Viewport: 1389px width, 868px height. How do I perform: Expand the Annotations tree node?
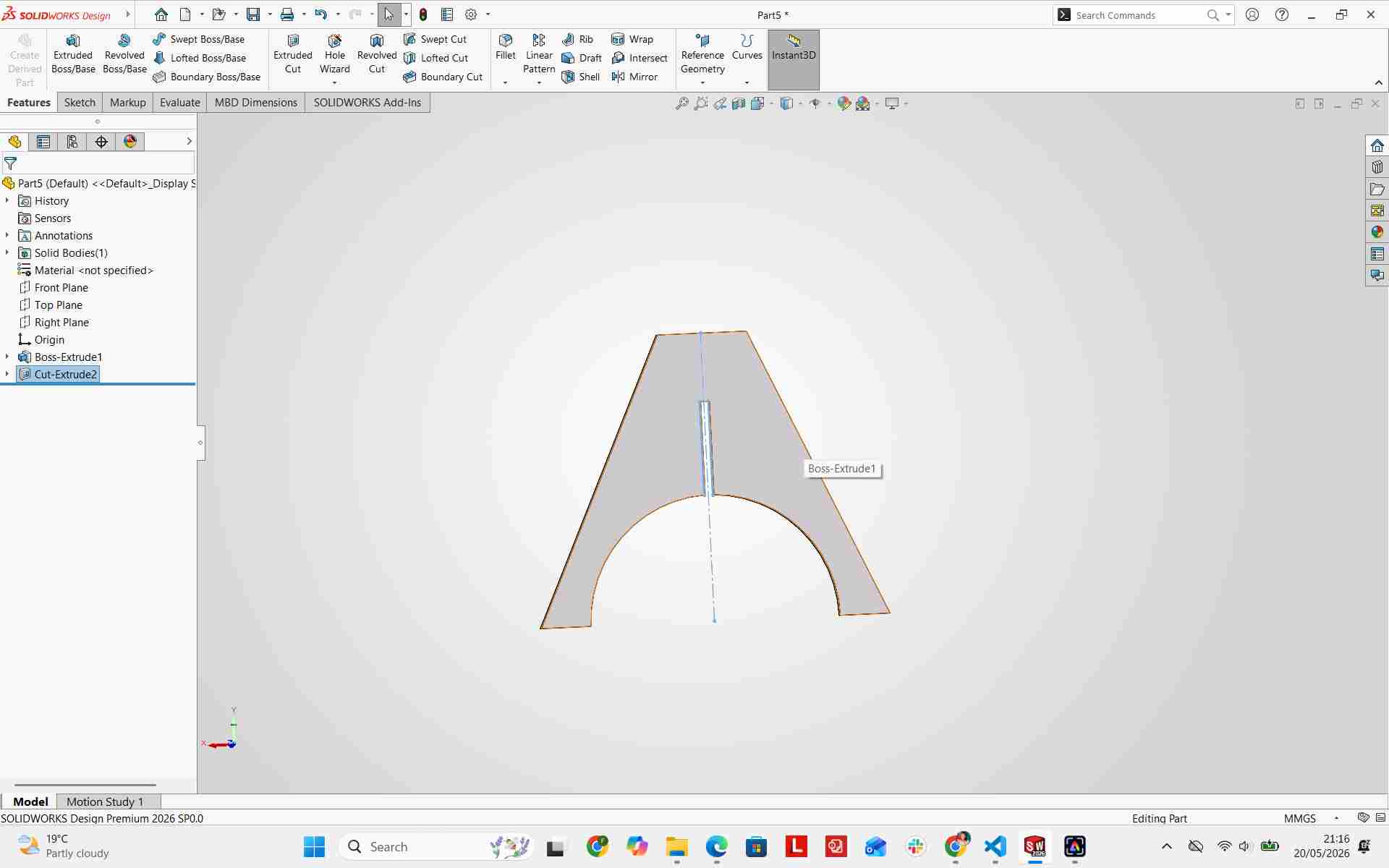(x=7, y=235)
